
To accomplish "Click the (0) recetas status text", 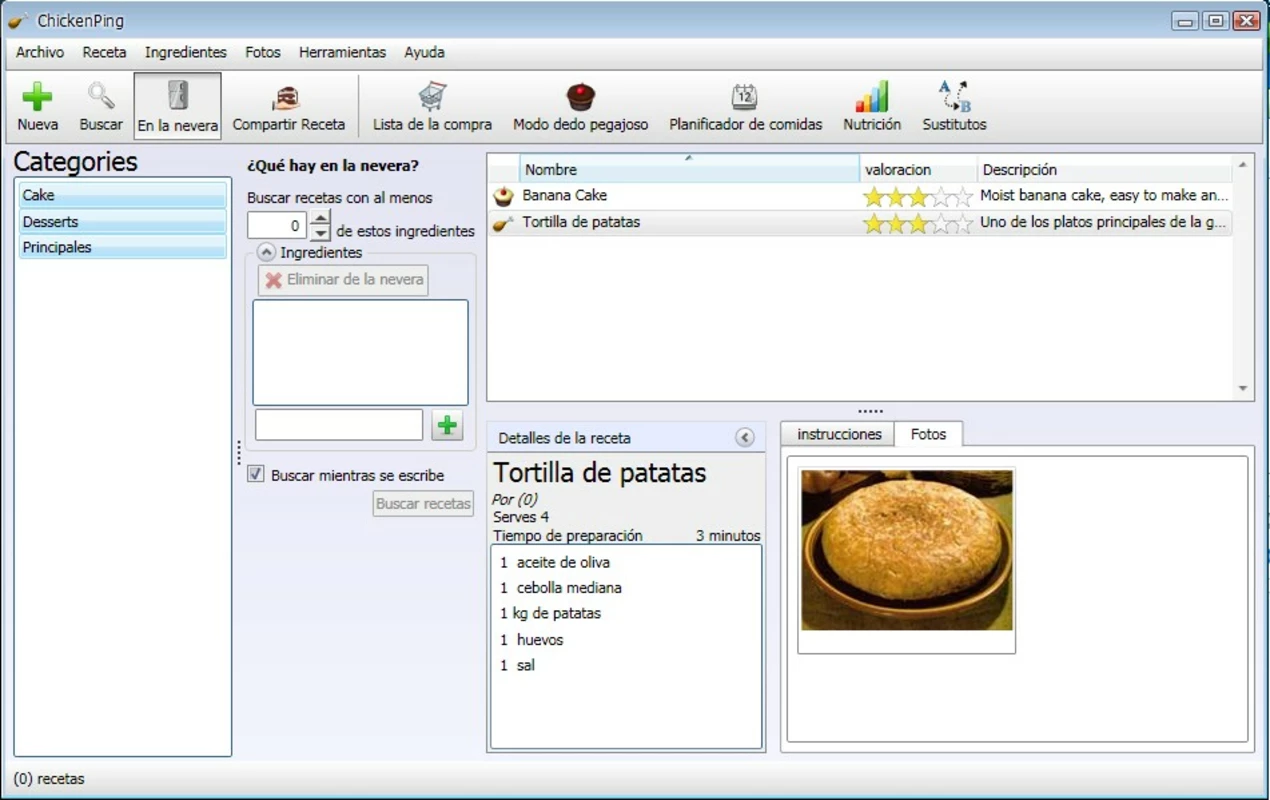I will tap(49, 778).
